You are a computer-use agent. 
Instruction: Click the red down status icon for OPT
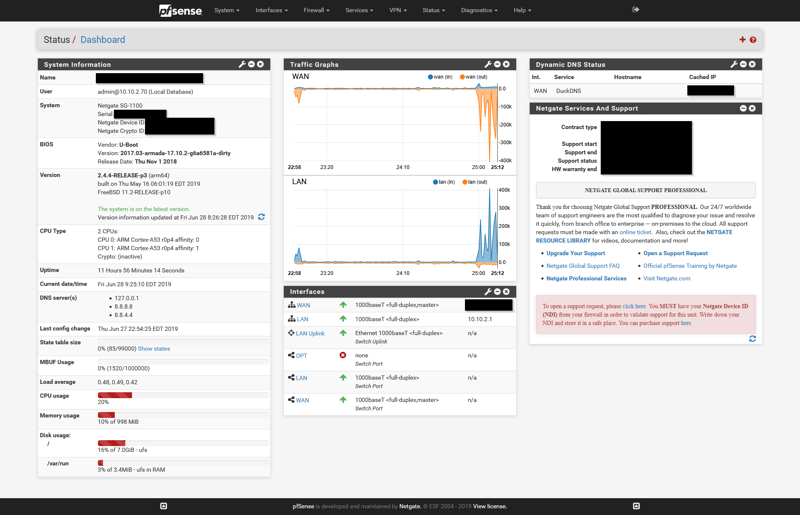pyautogui.click(x=343, y=355)
